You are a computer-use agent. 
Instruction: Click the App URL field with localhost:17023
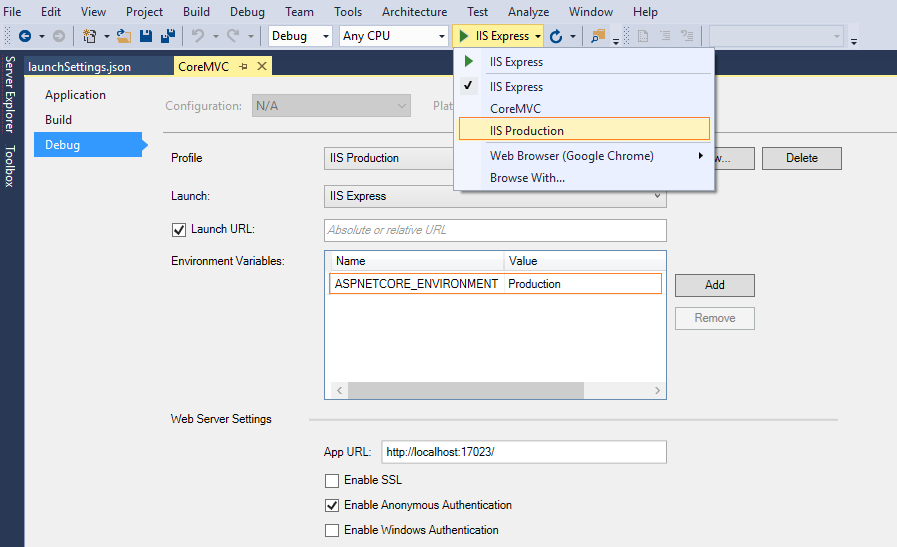coord(523,452)
